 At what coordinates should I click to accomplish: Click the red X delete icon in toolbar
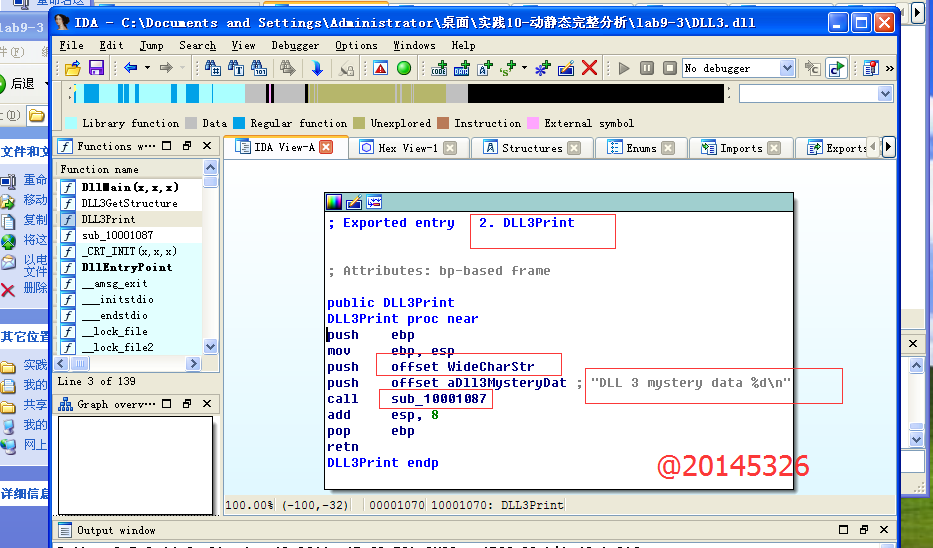590,68
